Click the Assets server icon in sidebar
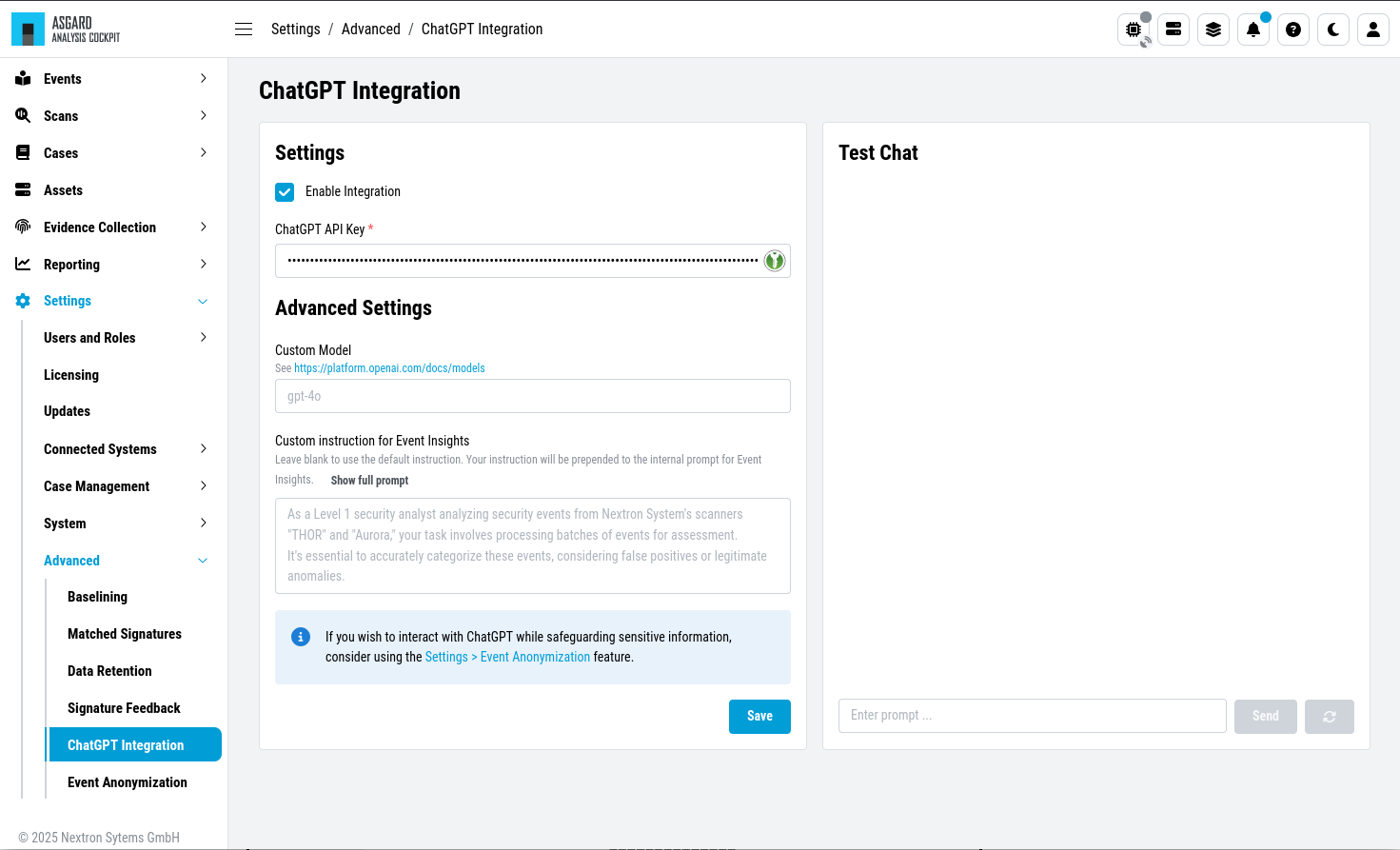1400x850 pixels. click(x=23, y=190)
